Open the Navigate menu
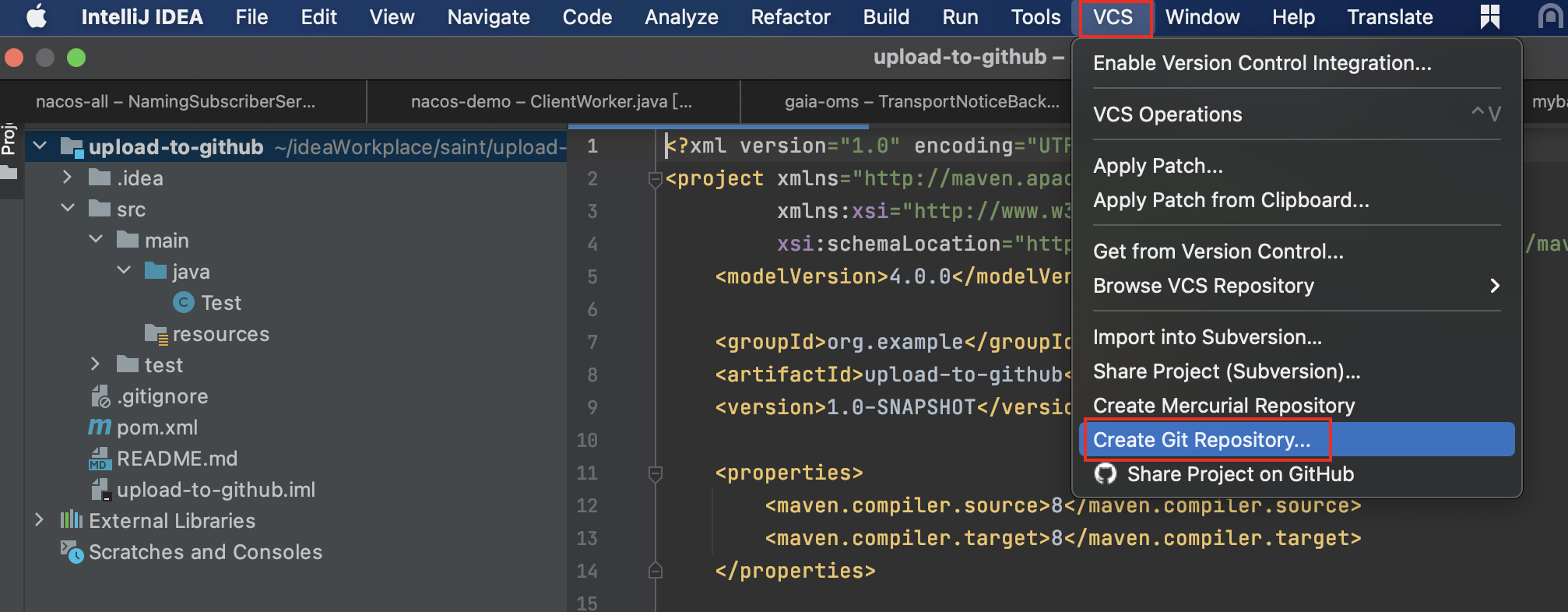The image size is (1568, 612). pyautogui.click(x=489, y=17)
